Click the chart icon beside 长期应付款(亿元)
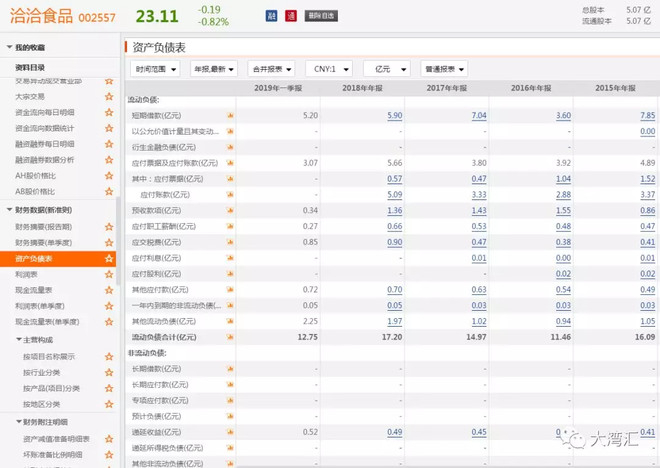Screen dimensions: 660x468 point(230,385)
